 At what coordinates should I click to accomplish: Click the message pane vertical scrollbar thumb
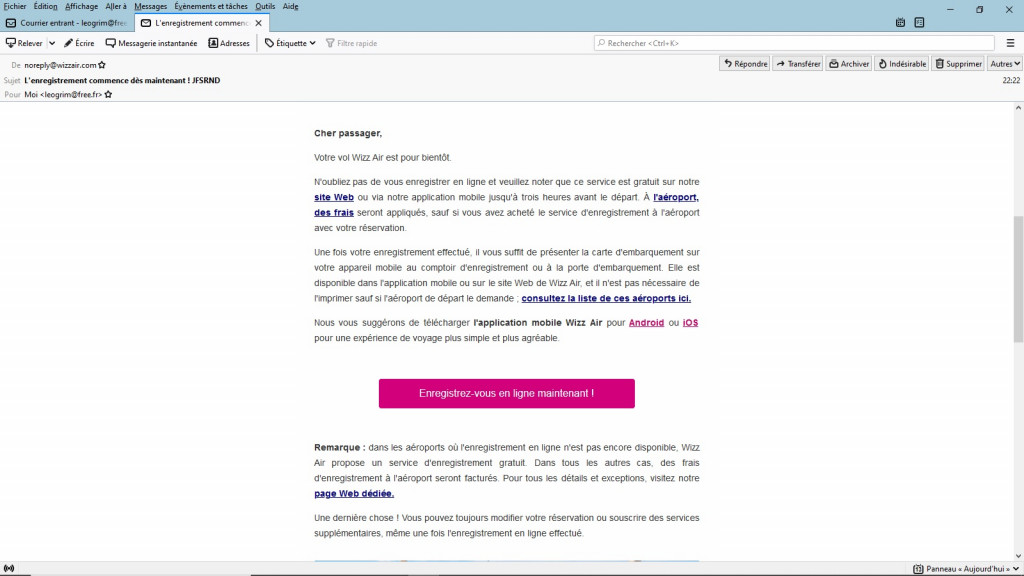(x=1018, y=279)
